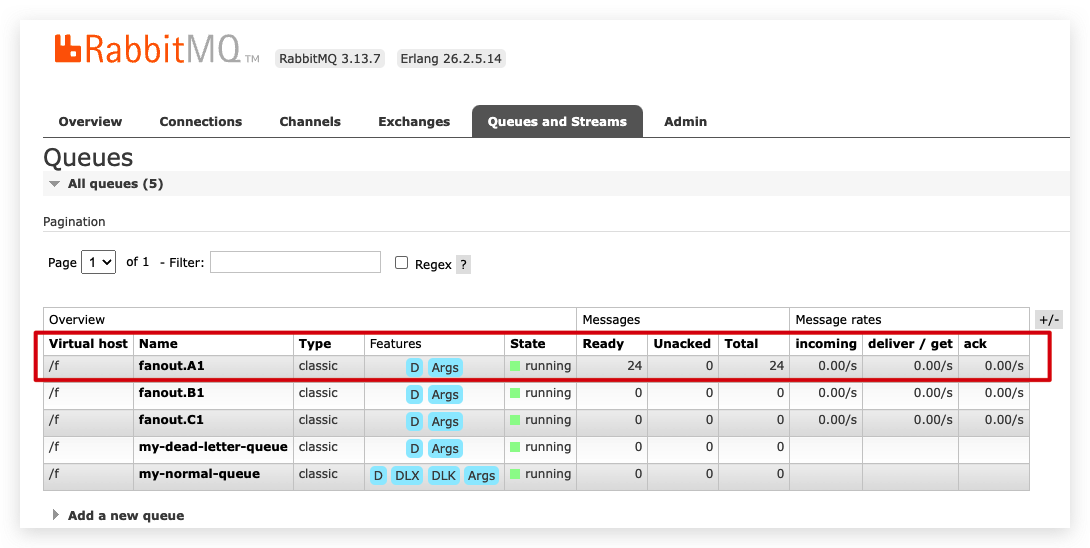This screenshot has height=548, width=1090.
Task: Sort by Ready messages column
Action: (x=603, y=344)
